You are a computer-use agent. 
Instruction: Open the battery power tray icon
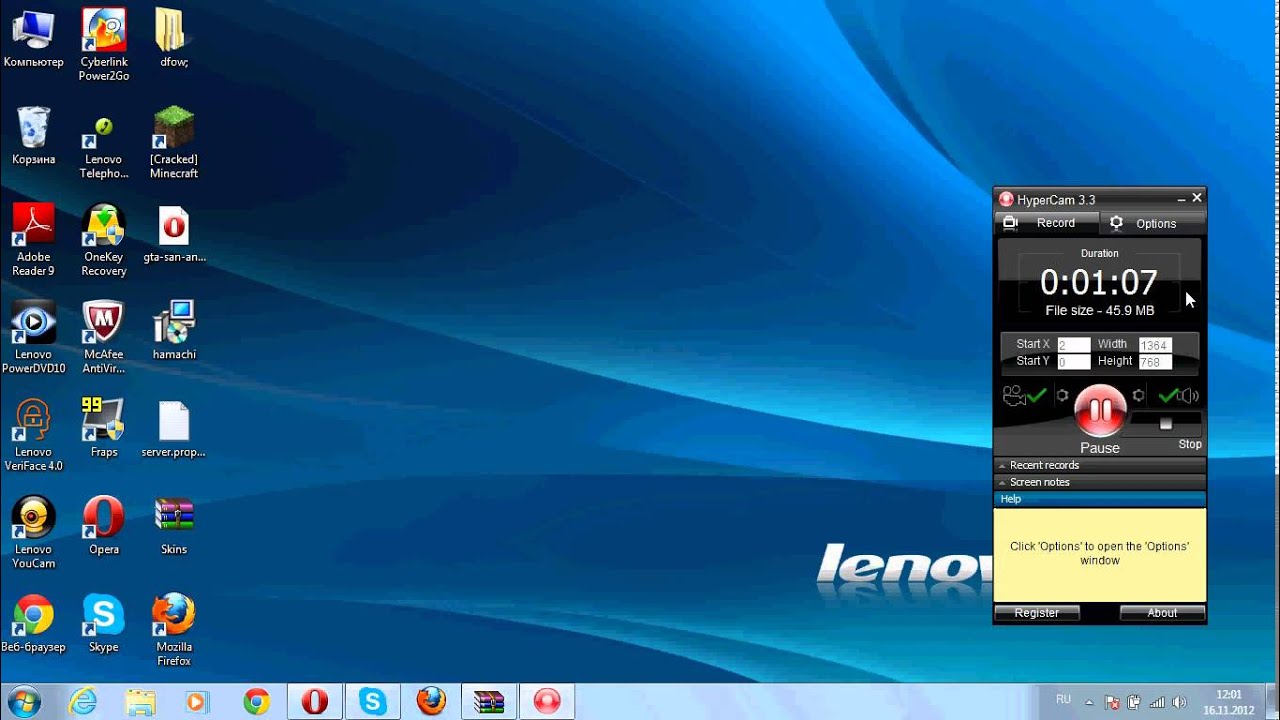[x=1135, y=703]
